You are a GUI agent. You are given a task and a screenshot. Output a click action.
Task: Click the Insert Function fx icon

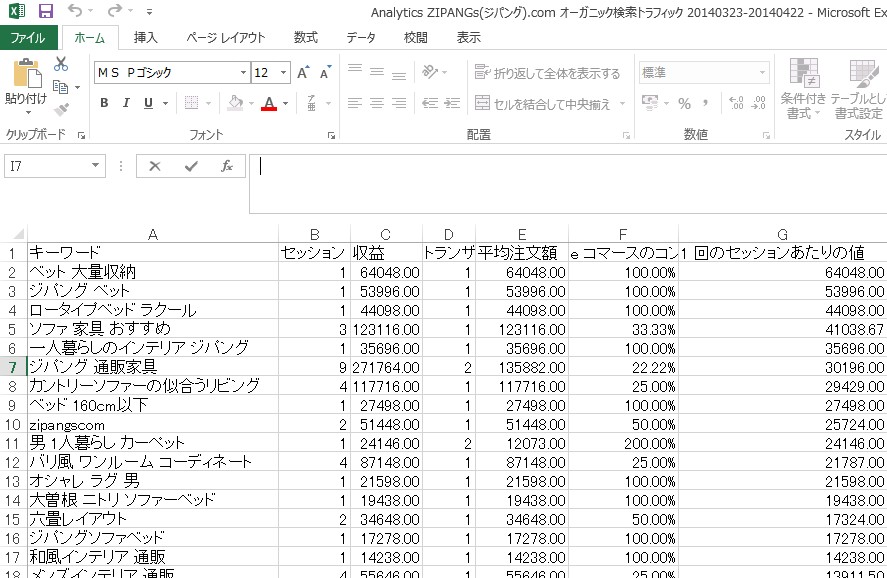tap(227, 166)
